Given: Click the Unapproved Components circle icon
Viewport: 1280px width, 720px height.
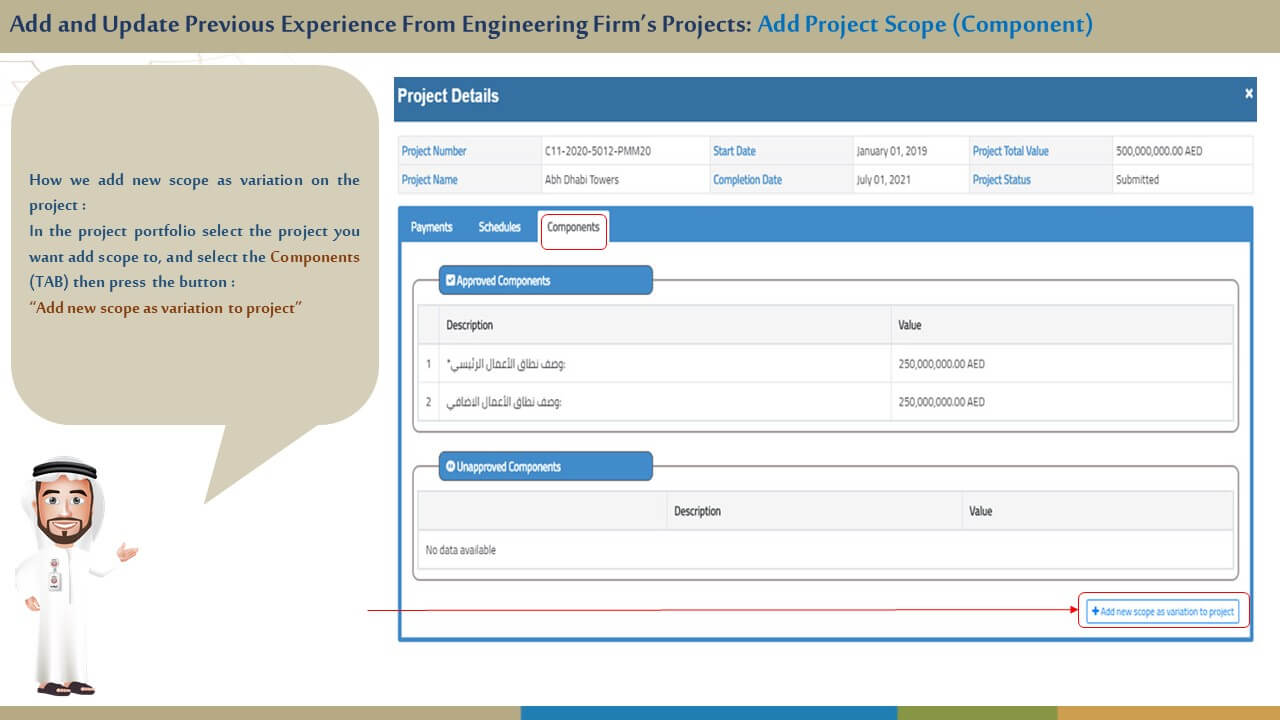Looking at the screenshot, I should (450, 467).
